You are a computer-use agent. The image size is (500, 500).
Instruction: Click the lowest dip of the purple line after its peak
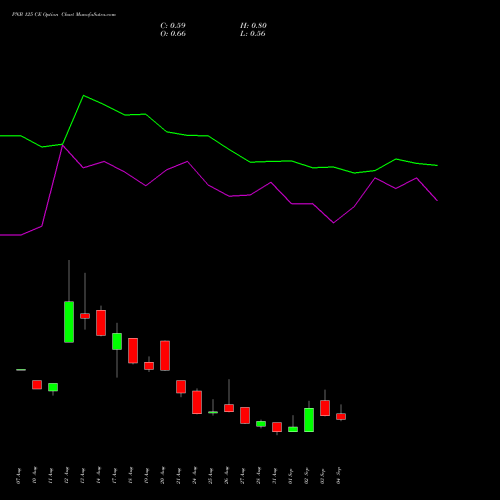[x=333, y=223]
